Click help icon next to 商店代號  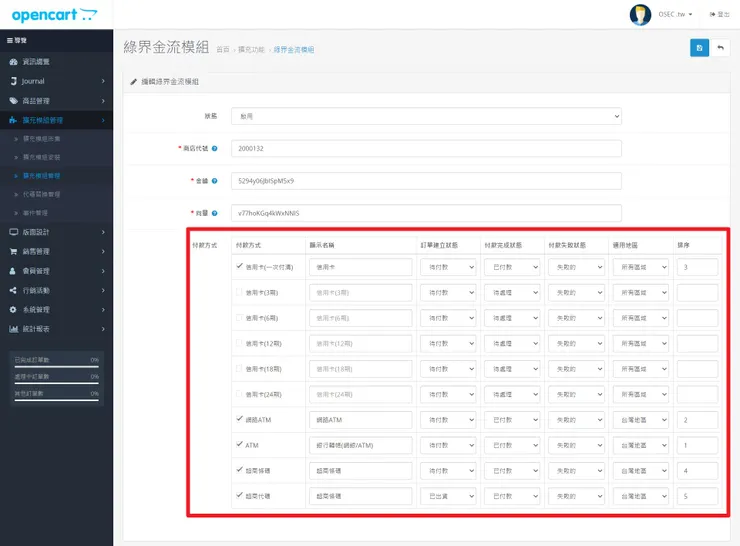click(x=215, y=148)
